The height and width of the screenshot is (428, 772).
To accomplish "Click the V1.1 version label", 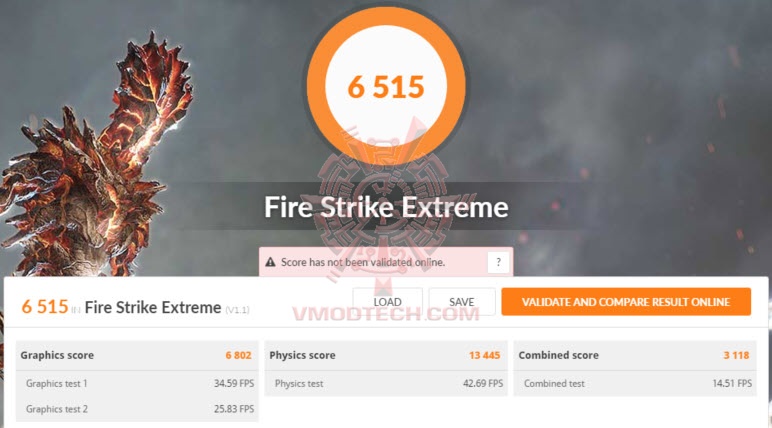I will click(x=237, y=310).
